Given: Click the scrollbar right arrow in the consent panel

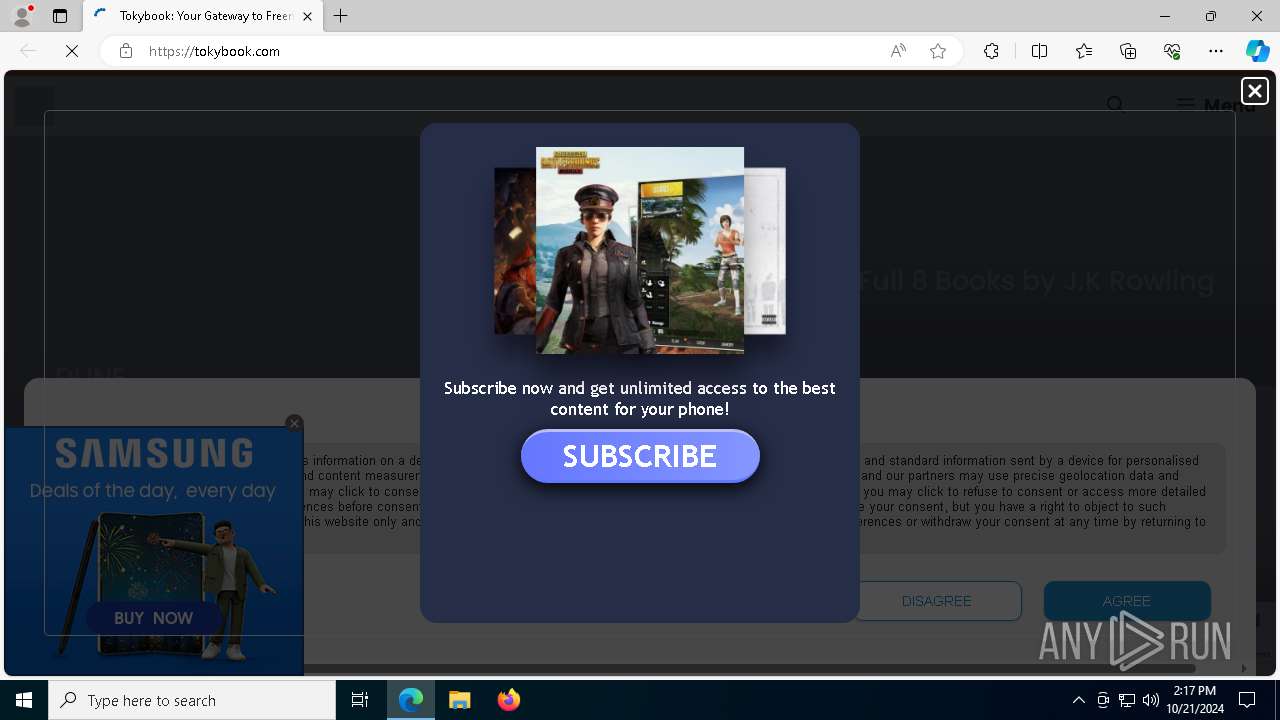Looking at the screenshot, I should [1243, 668].
